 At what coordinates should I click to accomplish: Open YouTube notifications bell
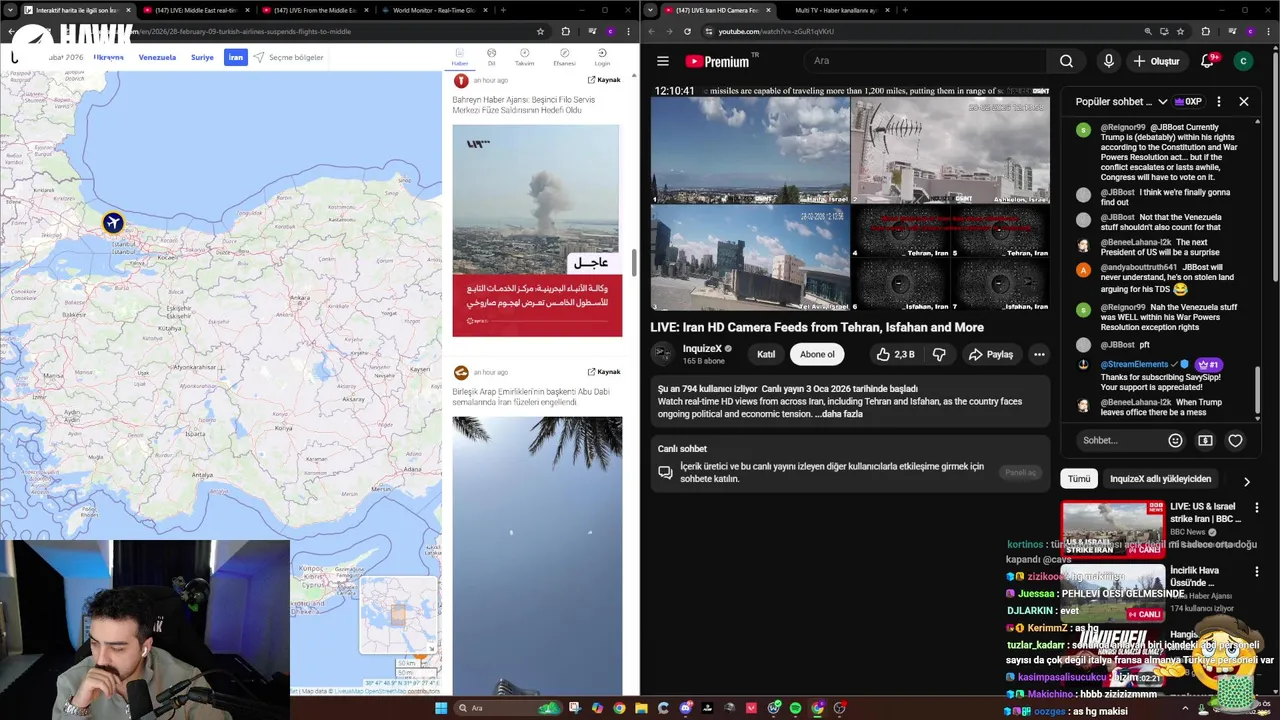coord(1206,61)
